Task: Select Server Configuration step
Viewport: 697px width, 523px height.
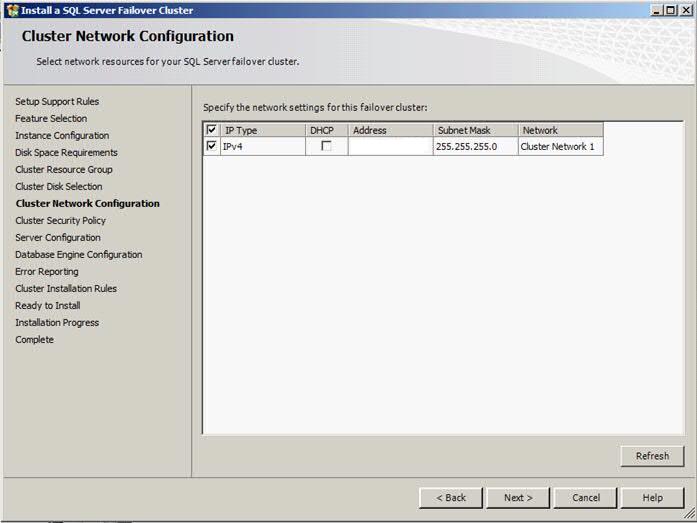Action: (x=58, y=237)
